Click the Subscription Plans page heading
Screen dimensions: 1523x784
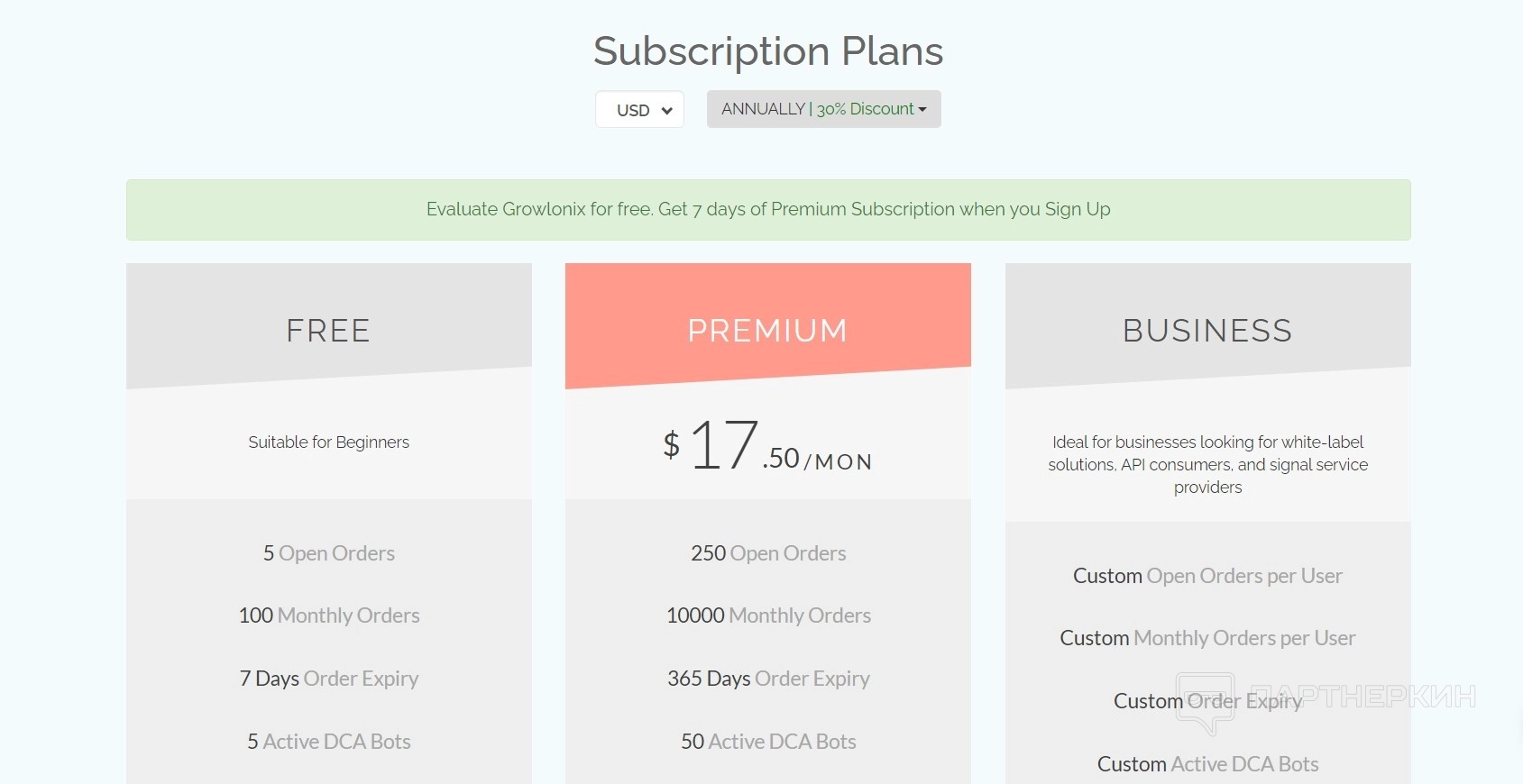pyautogui.click(x=768, y=51)
